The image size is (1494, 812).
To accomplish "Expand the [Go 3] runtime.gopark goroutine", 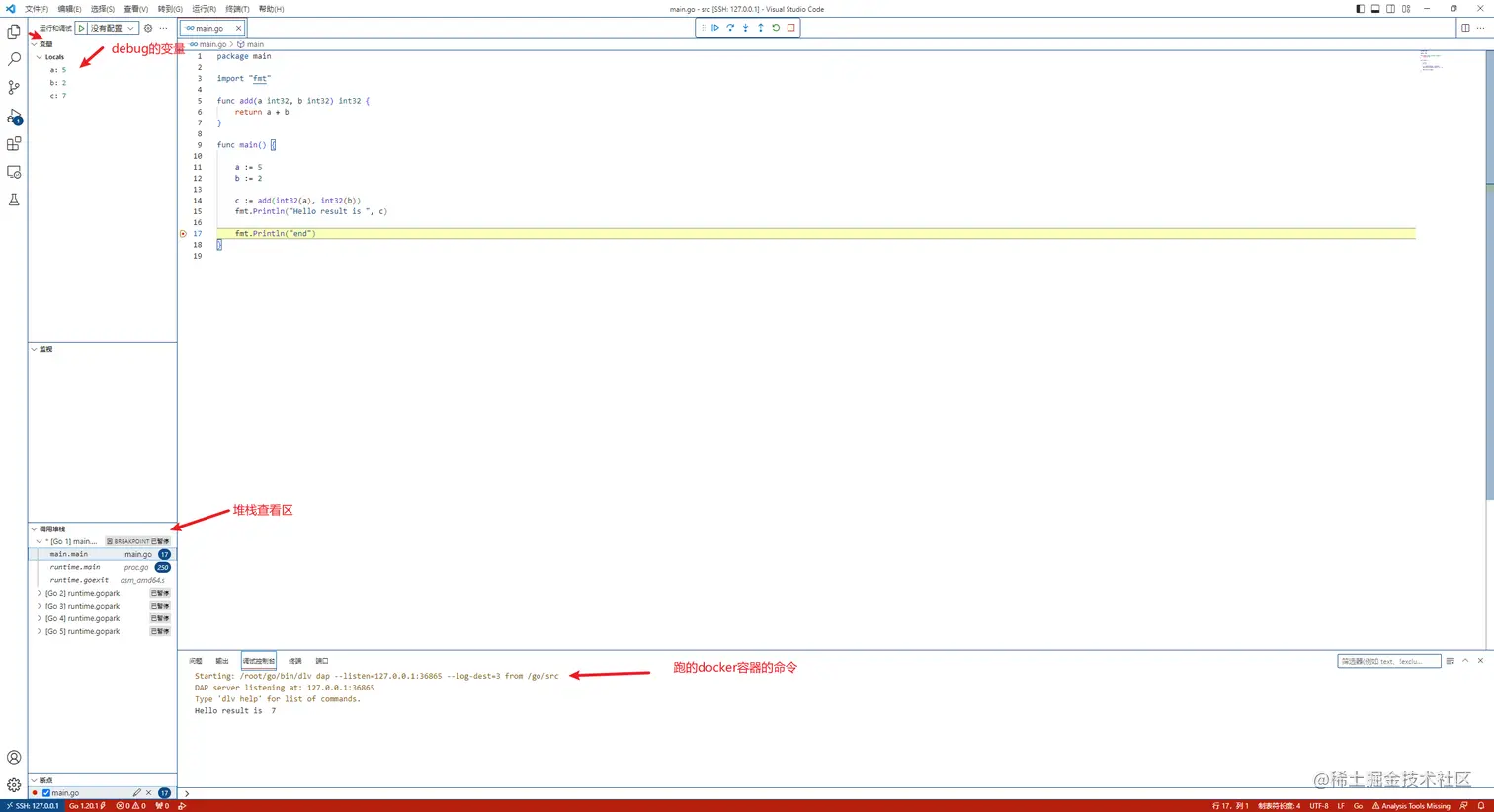I will [x=40, y=606].
